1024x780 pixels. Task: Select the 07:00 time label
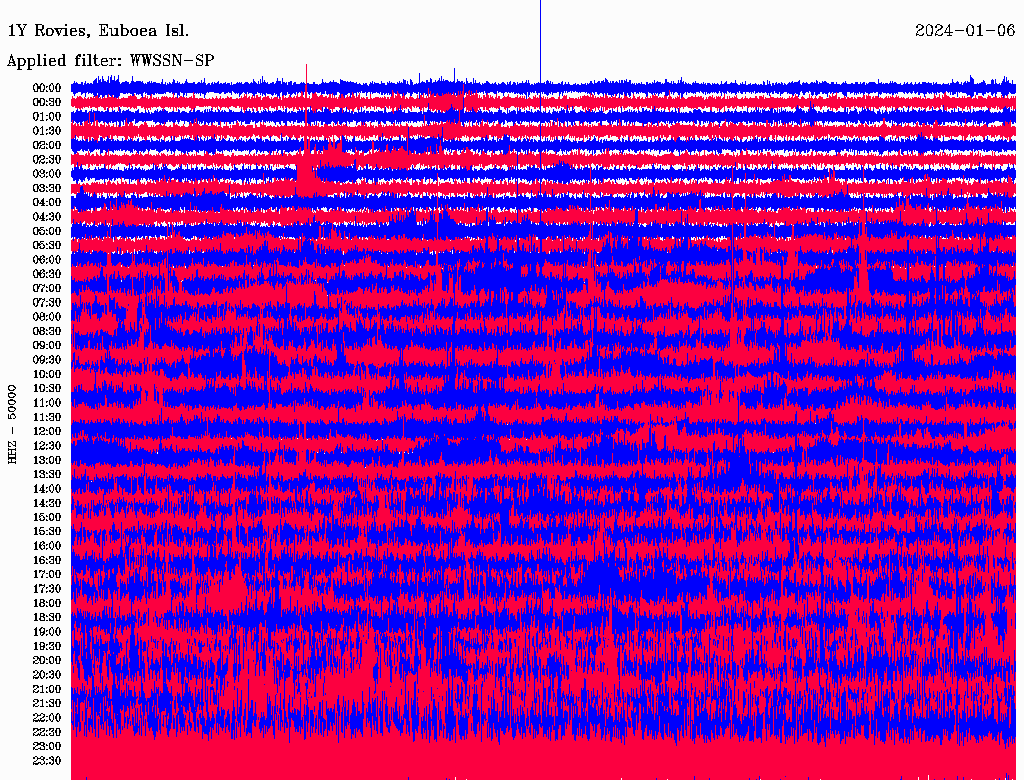[x=47, y=289]
